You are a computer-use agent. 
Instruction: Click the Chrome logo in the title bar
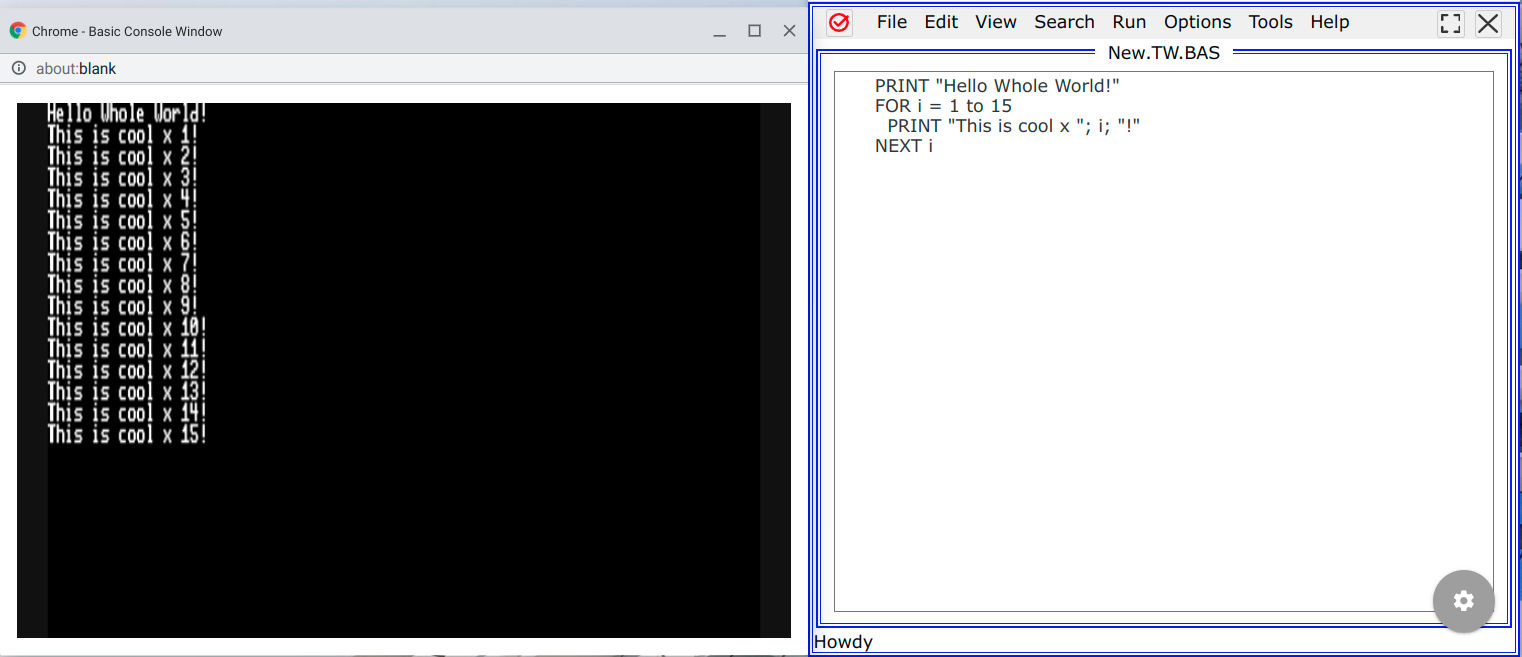17,31
